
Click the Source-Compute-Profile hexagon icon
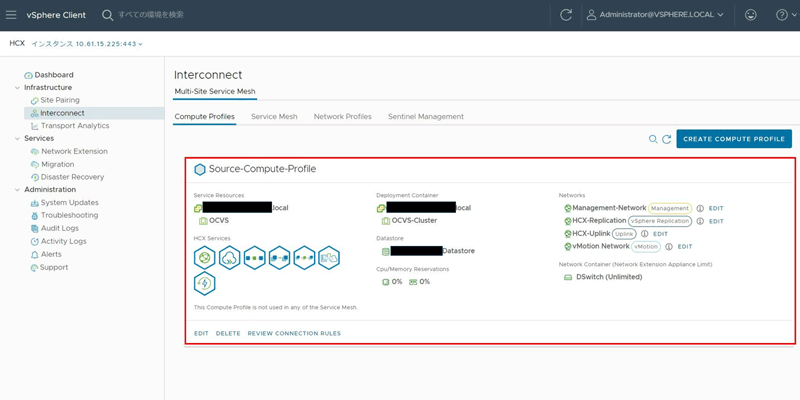[x=200, y=169]
